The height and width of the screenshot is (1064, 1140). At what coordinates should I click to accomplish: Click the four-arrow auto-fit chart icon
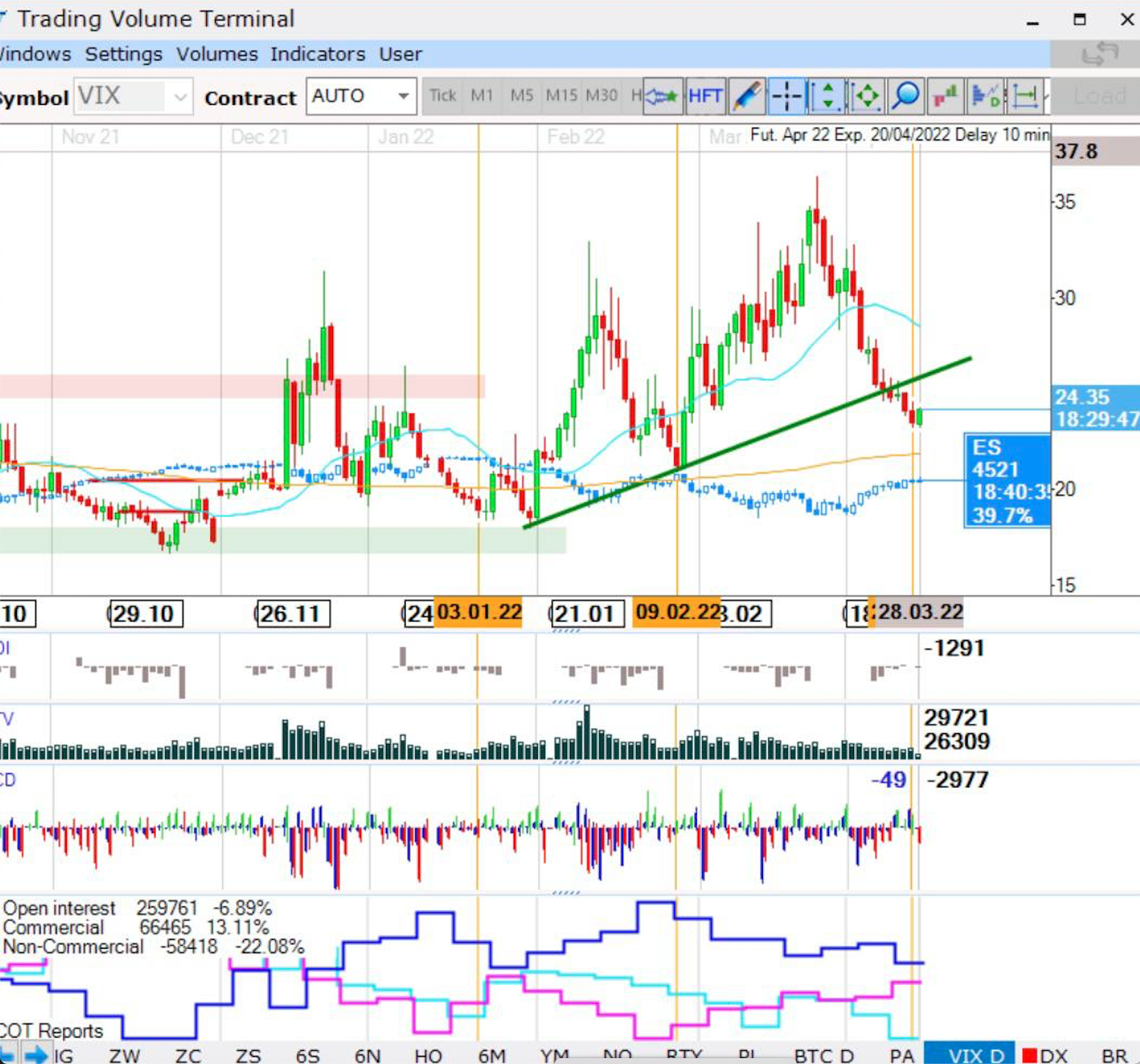click(x=866, y=96)
